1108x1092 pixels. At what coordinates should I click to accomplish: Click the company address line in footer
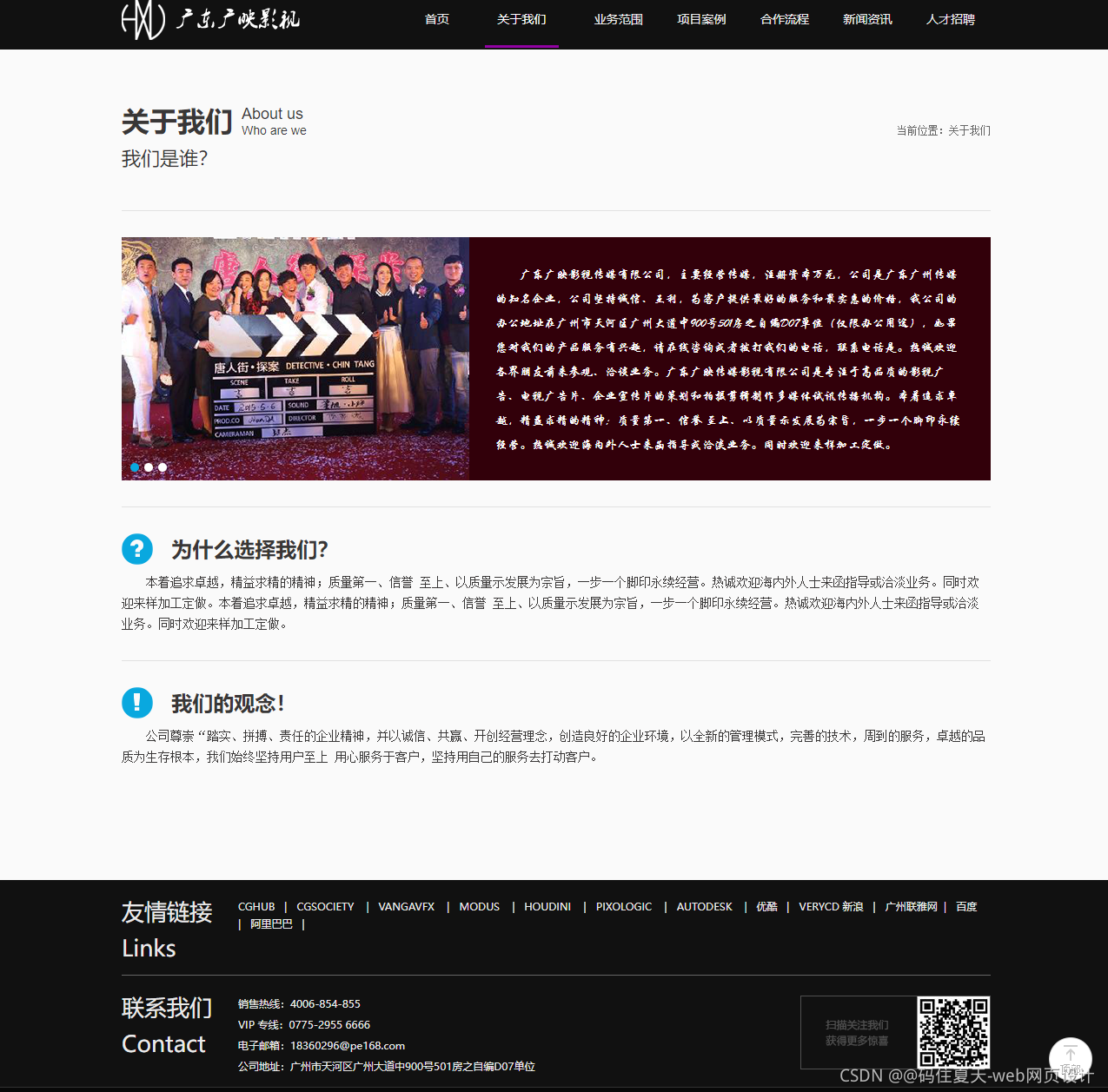pyautogui.click(x=387, y=1066)
